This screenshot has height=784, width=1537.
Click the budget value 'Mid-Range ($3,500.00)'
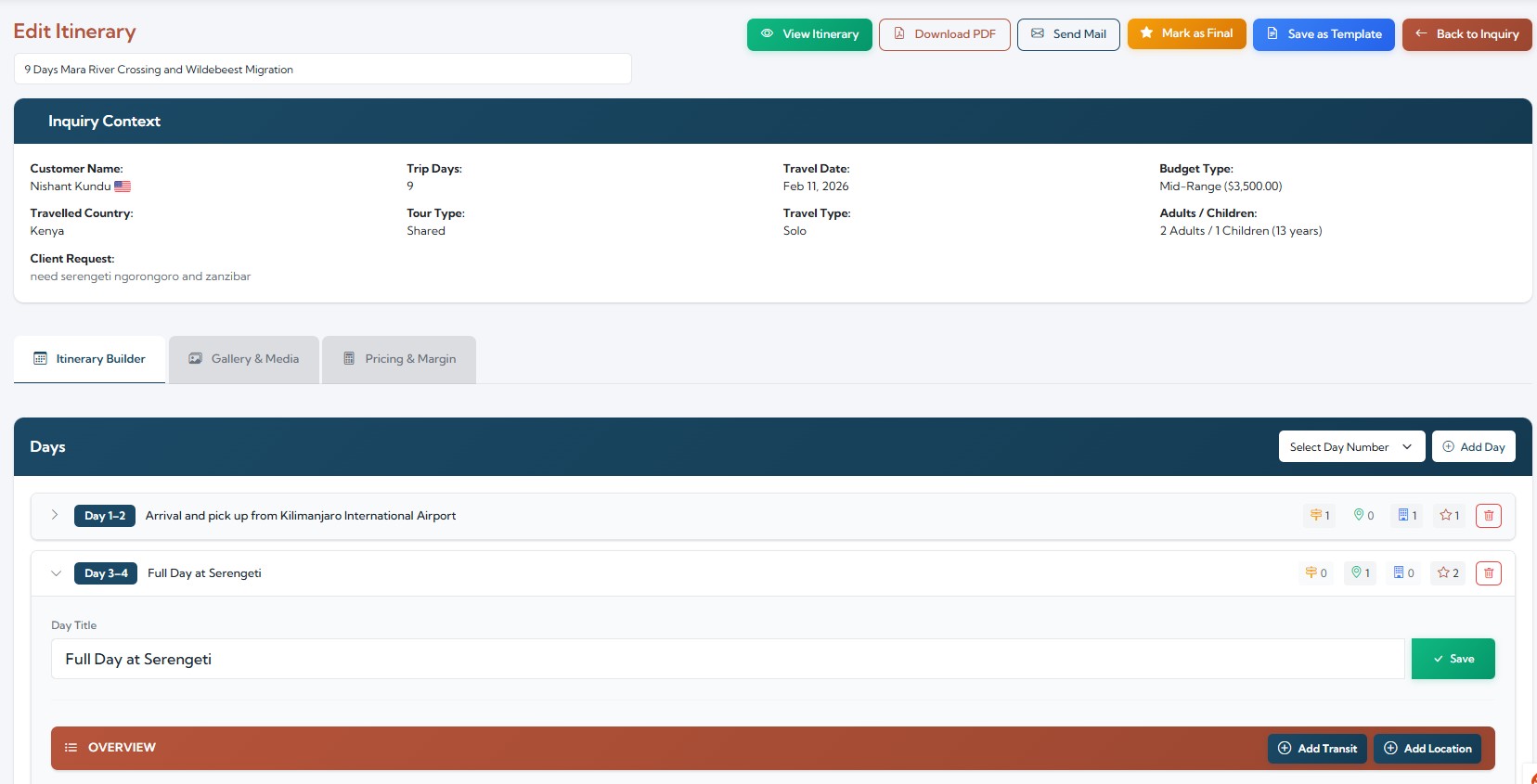click(x=1221, y=186)
